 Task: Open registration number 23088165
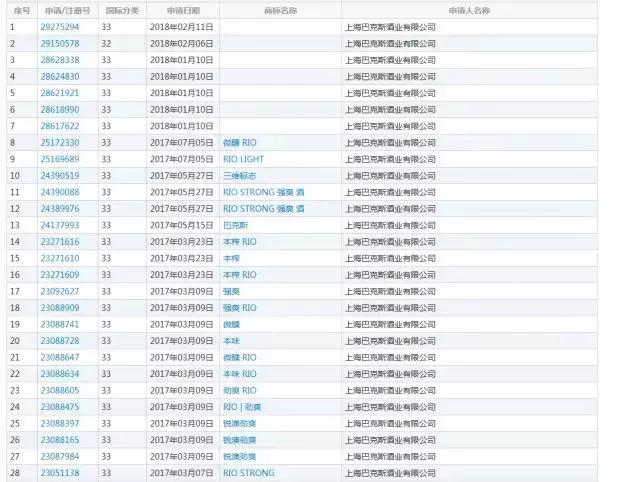[60, 440]
